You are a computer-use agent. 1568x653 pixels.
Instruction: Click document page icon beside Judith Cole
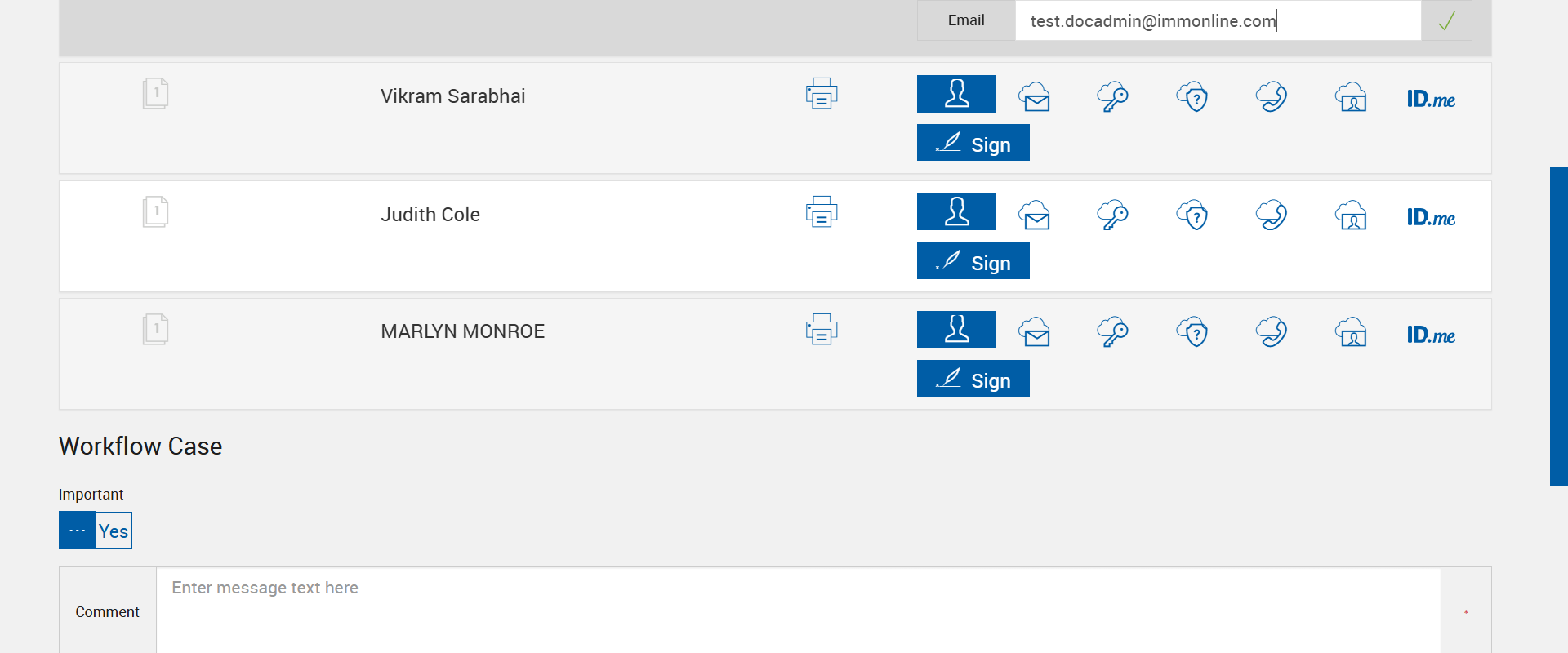point(155,212)
